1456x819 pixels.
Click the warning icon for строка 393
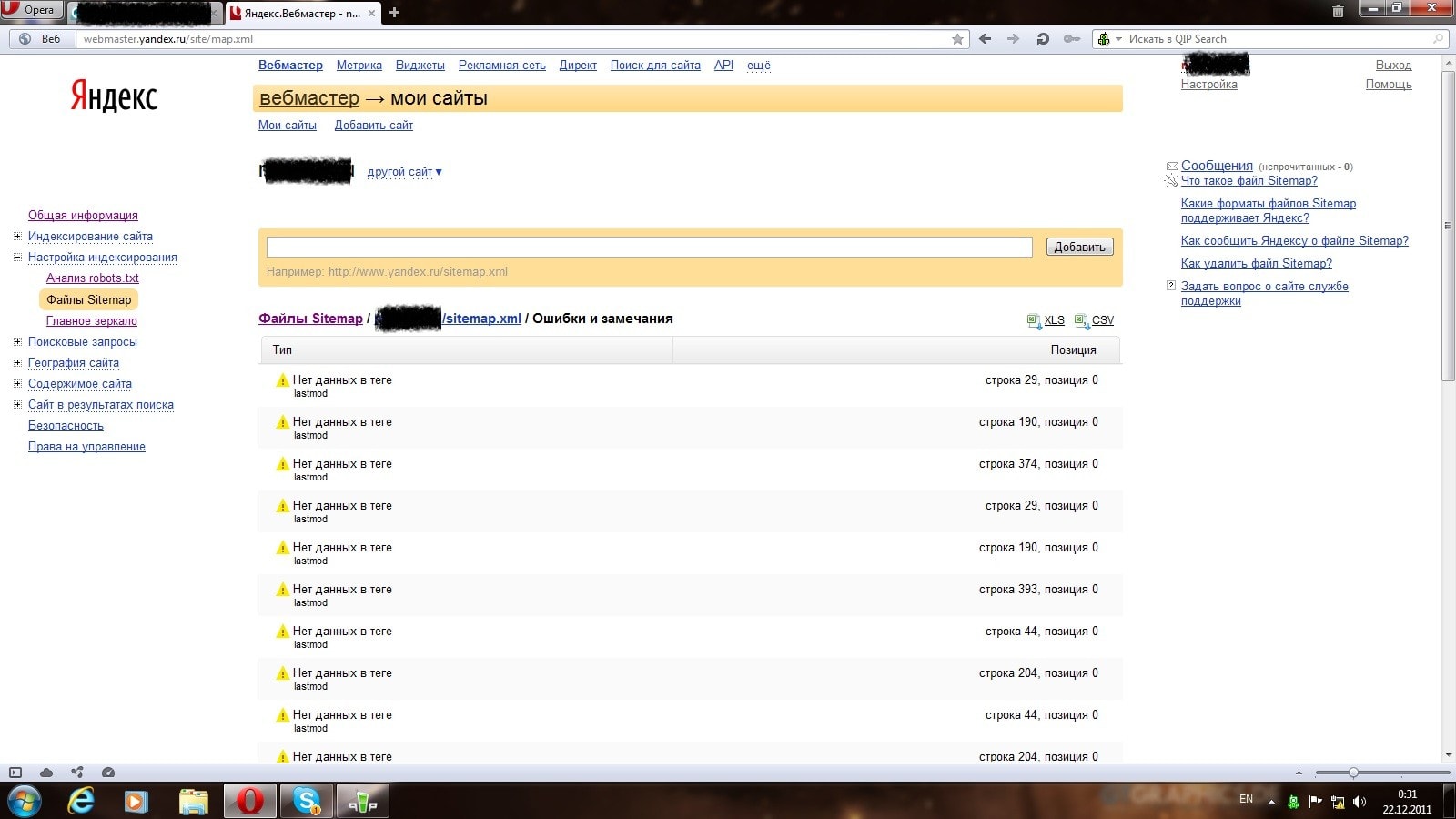coord(282,590)
